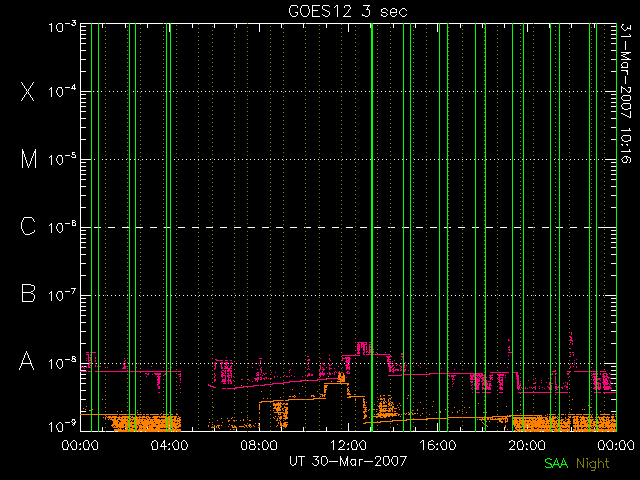Image resolution: width=640 pixels, height=480 pixels.
Task: Click the '31-Mar-2007 10:16' timestamp
Action: (x=626, y=93)
